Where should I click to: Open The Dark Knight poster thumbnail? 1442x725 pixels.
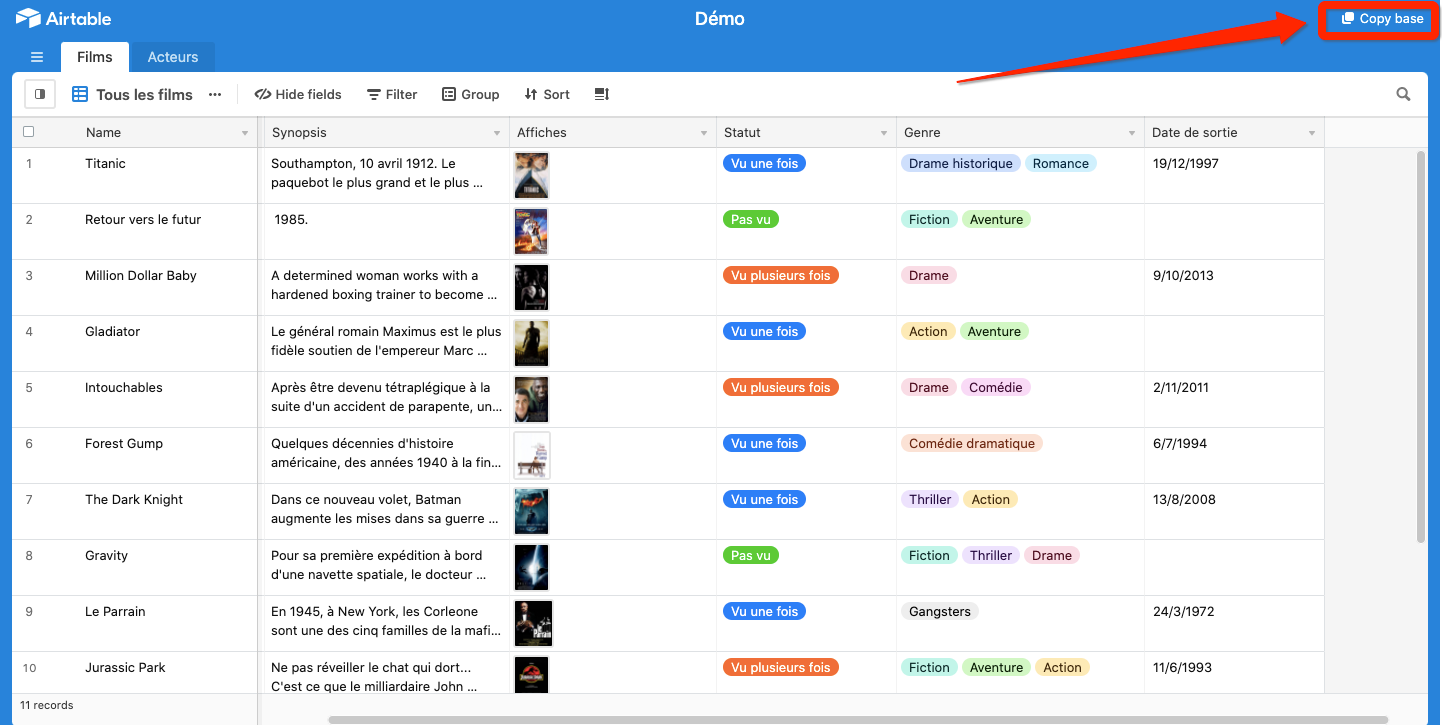pyautogui.click(x=531, y=512)
